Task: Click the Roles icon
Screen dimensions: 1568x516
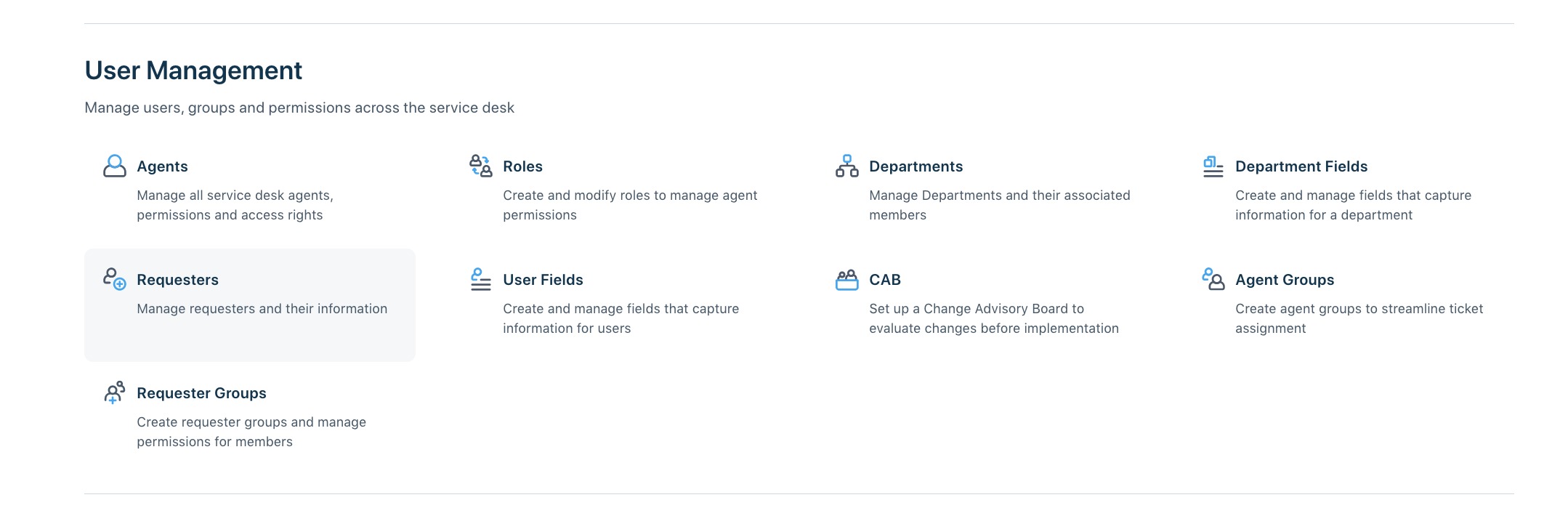Action: pos(480,166)
